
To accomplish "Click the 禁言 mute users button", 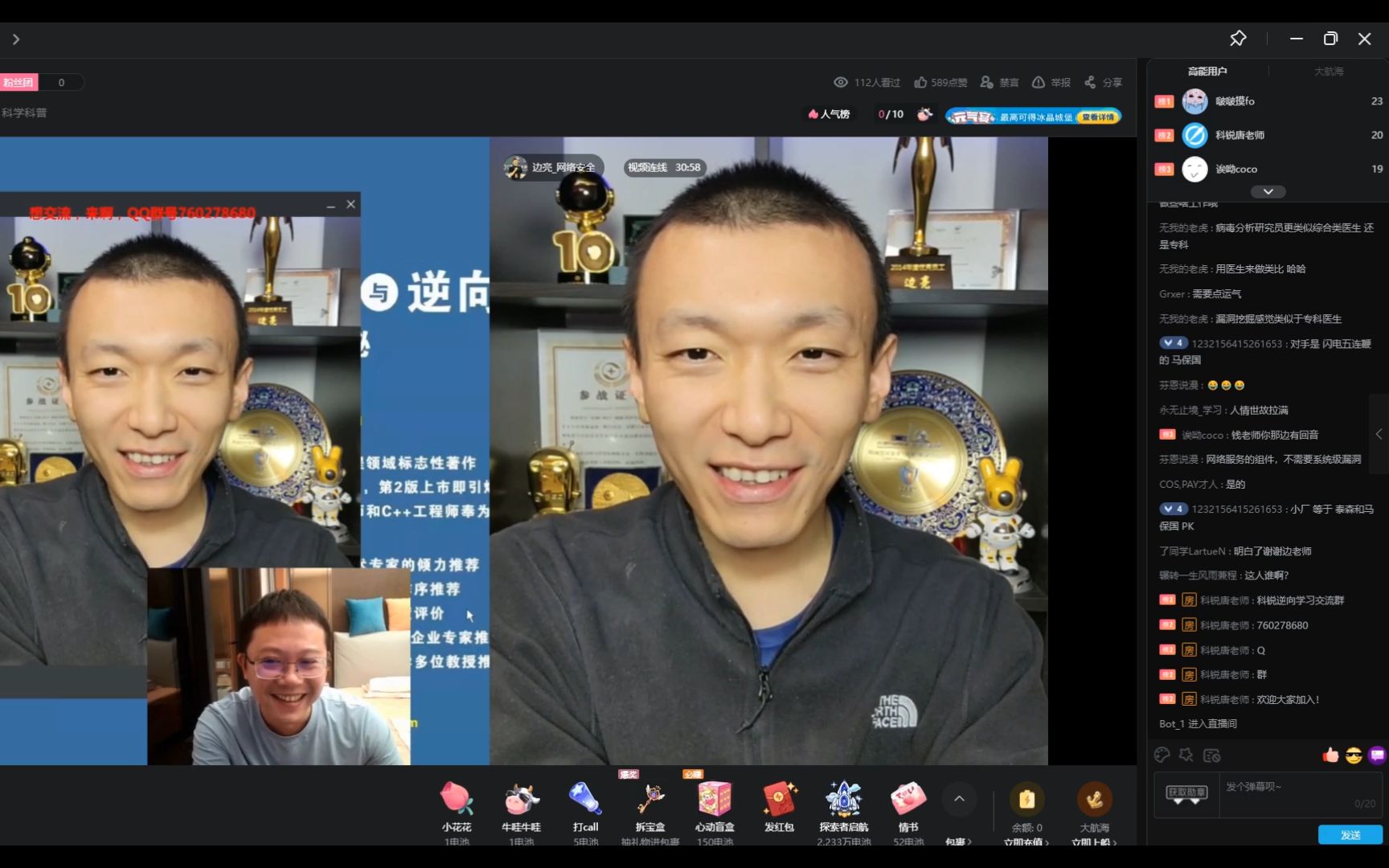I will click(999, 82).
